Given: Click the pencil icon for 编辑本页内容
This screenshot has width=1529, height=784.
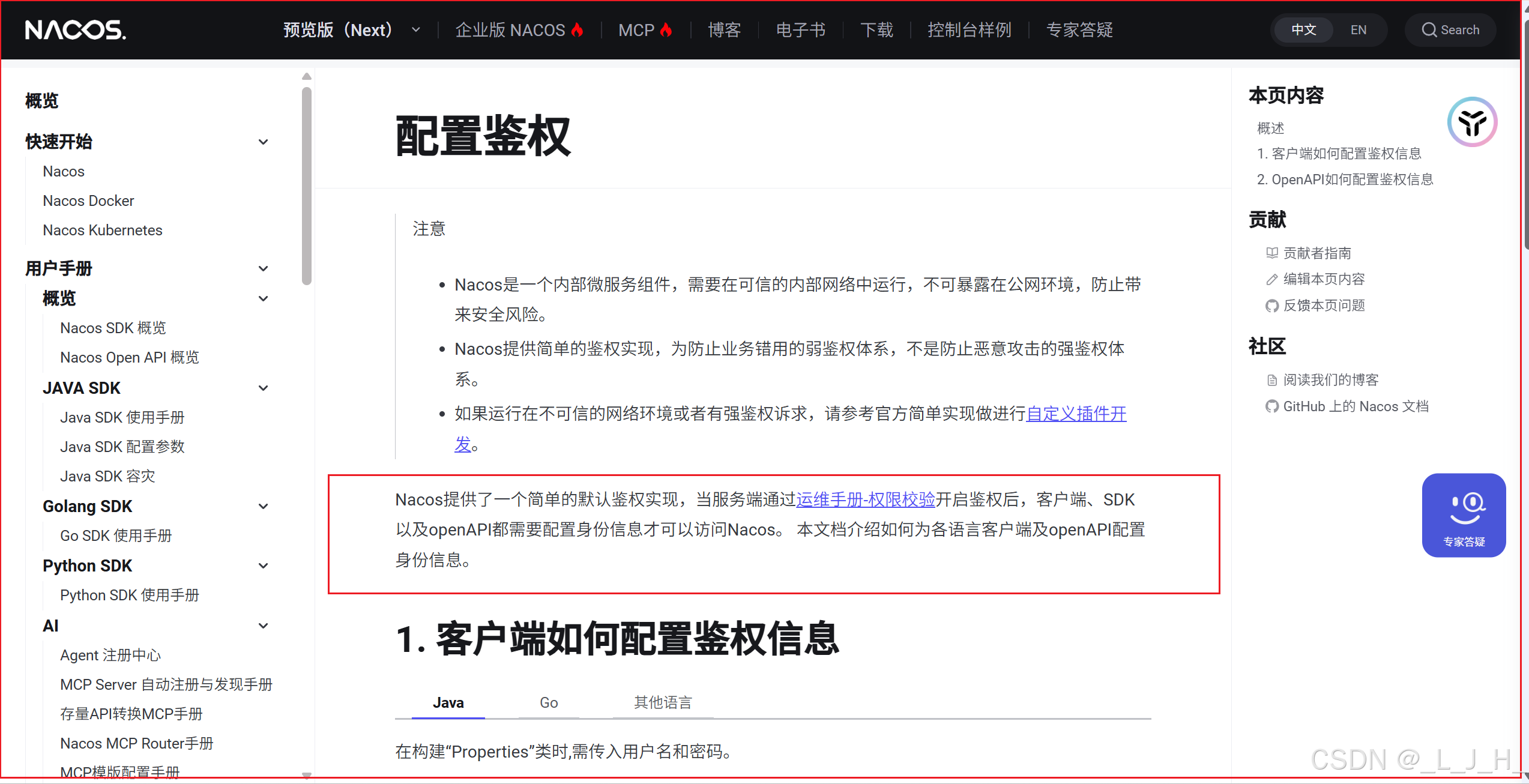Looking at the screenshot, I should [x=1271, y=279].
